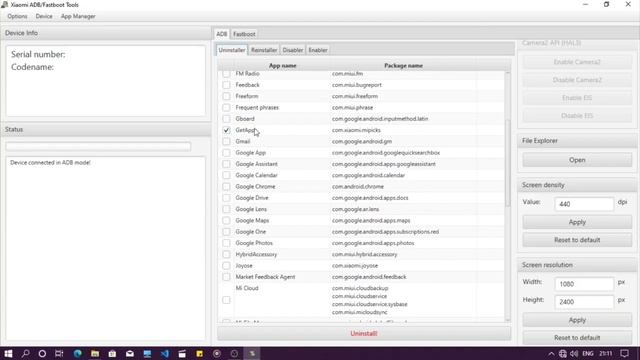The image size is (640, 360).
Task: Check the Google Maps checkbox
Action: pos(226,220)
